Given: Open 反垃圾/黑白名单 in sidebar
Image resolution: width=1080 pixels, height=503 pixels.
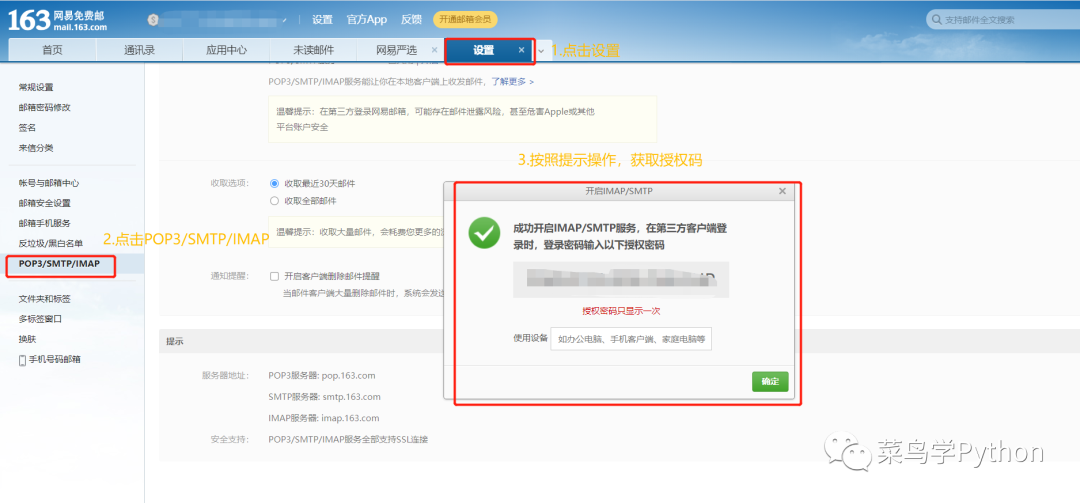Looking at the screenshot, I should 50,243.
